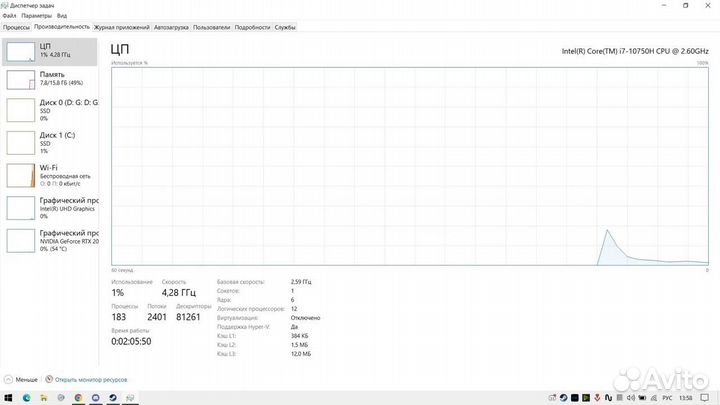Viewport: 720px width, 405px height.
Task: Open the Windows Start menu
Action: [x=8, y=398]
